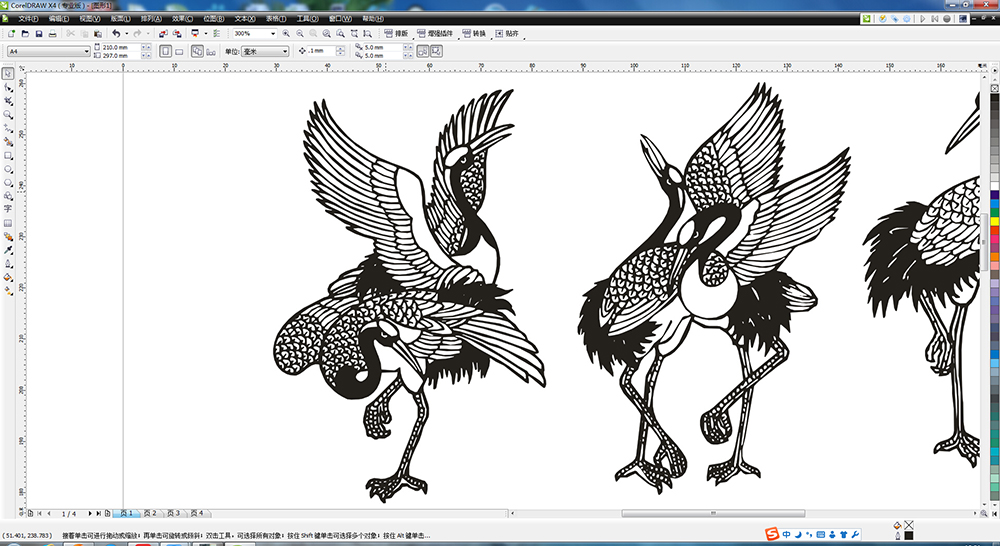Click the Save icon in toolbar
This screenshot has width=1000, height=546.
click(39, 34)
